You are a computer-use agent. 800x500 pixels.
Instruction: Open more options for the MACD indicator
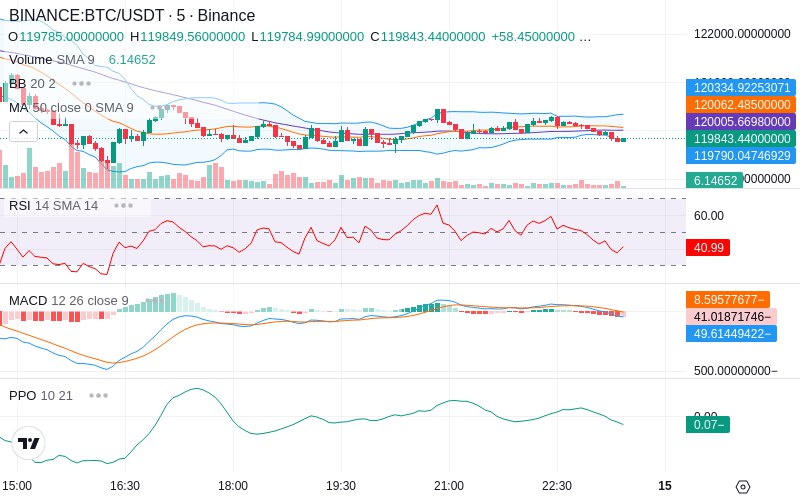tap(155, 301)
